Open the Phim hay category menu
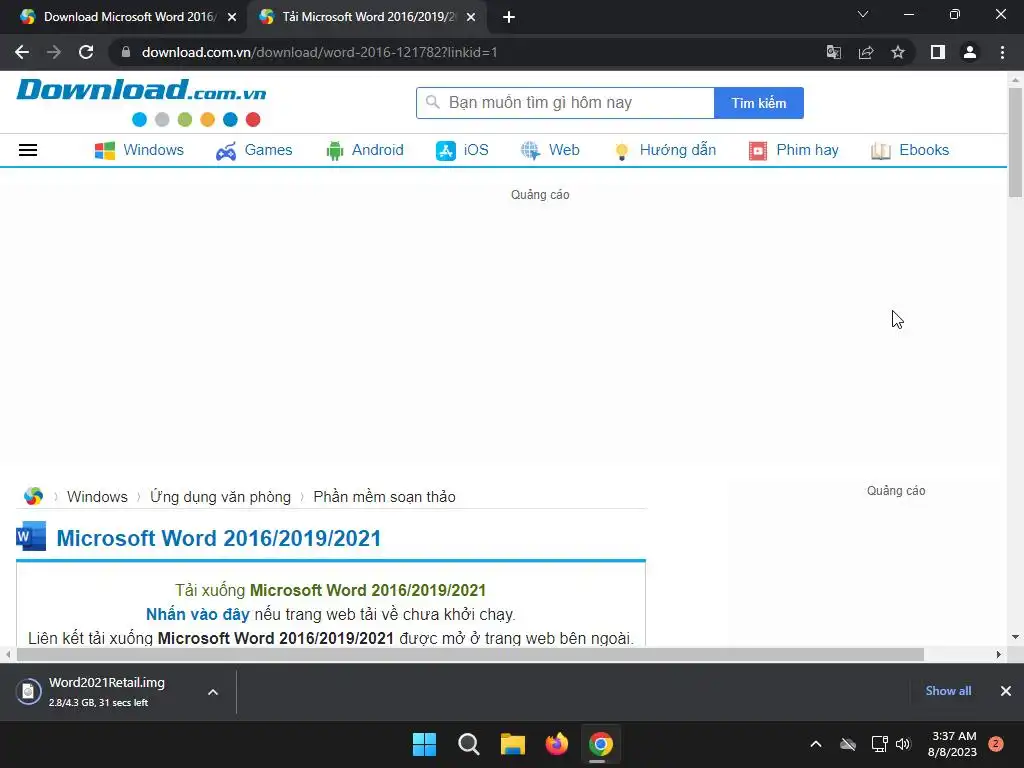The width and height of the screenshot is (1024, 768). 793,150
